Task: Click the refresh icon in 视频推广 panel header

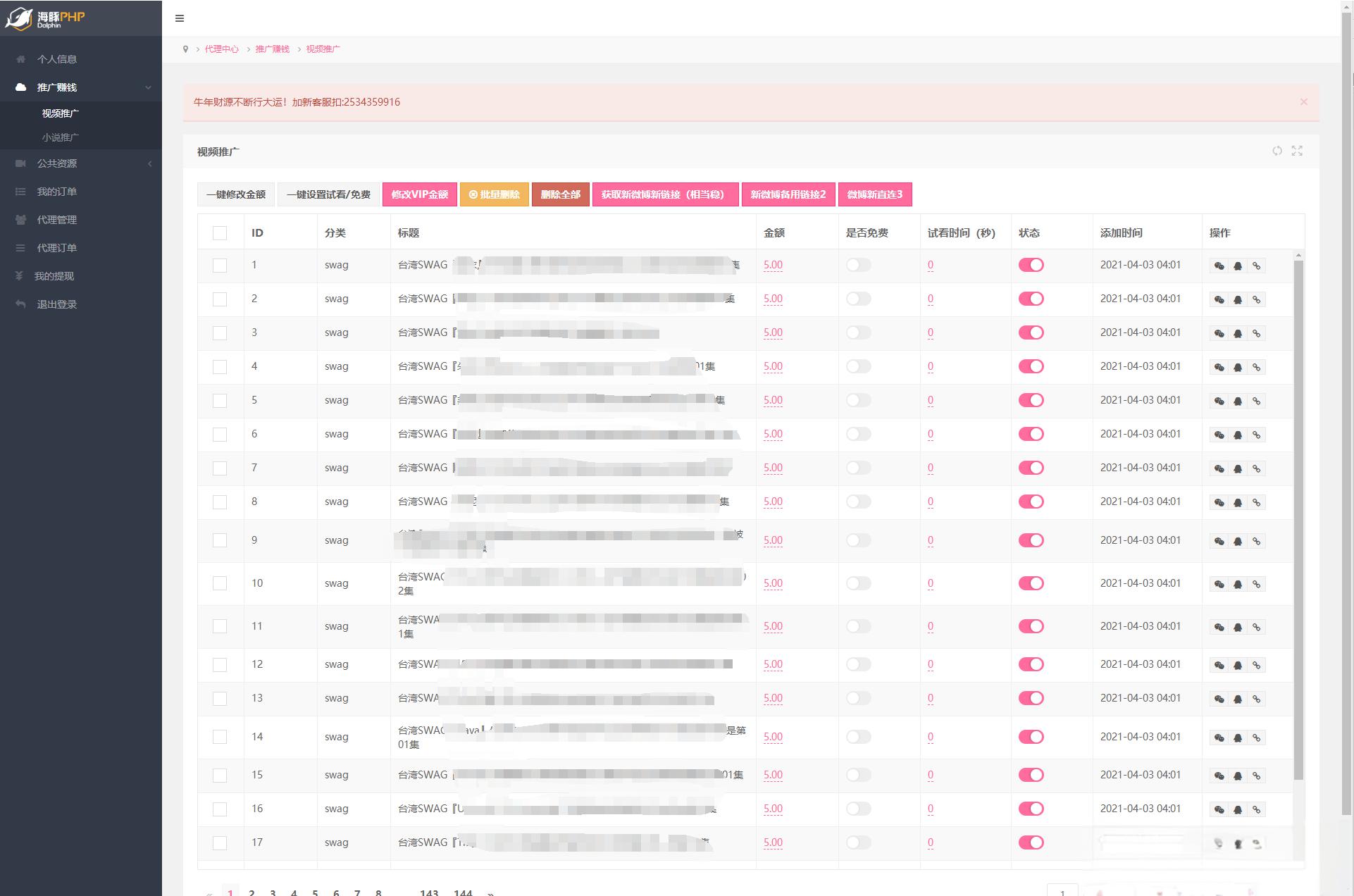Action: tap(1277, 151)
